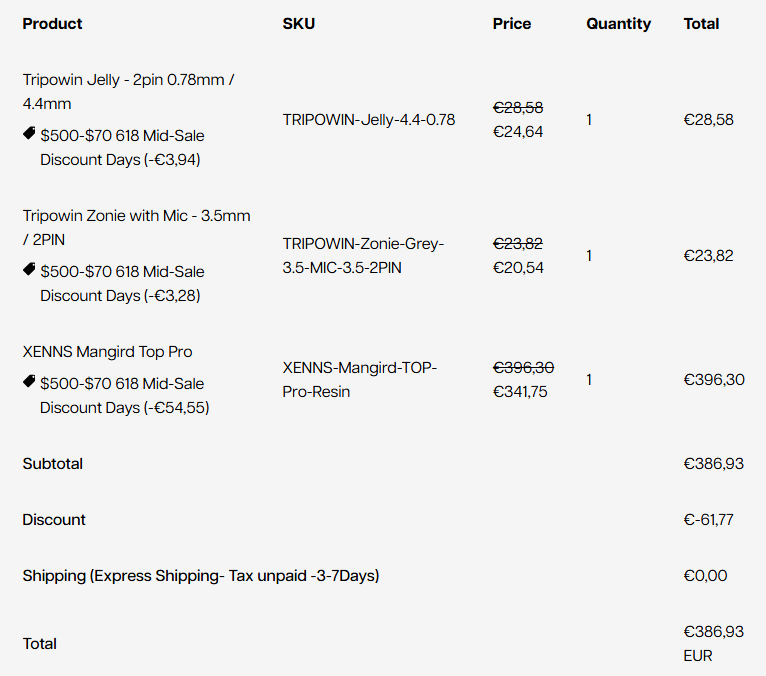Select the XENNS-Mangird-TOP-Pro-Resin SKU text
Image resolution: width=766 pixels, height=676 pixels.
(x=360, y=380)
